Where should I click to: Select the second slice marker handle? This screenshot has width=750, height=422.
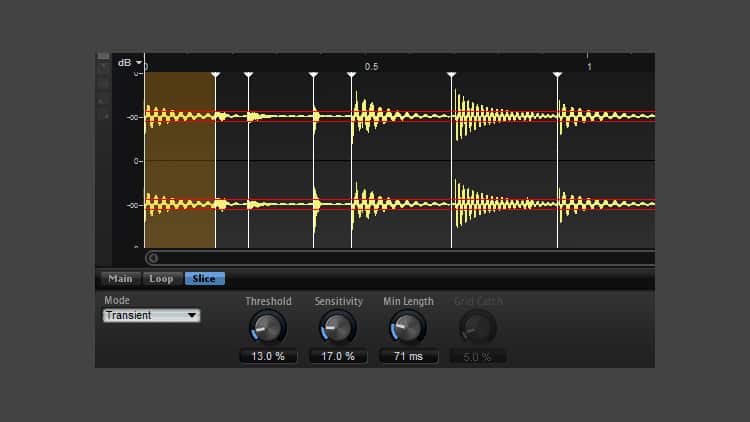pyautogui.click(x=248, y=75)
